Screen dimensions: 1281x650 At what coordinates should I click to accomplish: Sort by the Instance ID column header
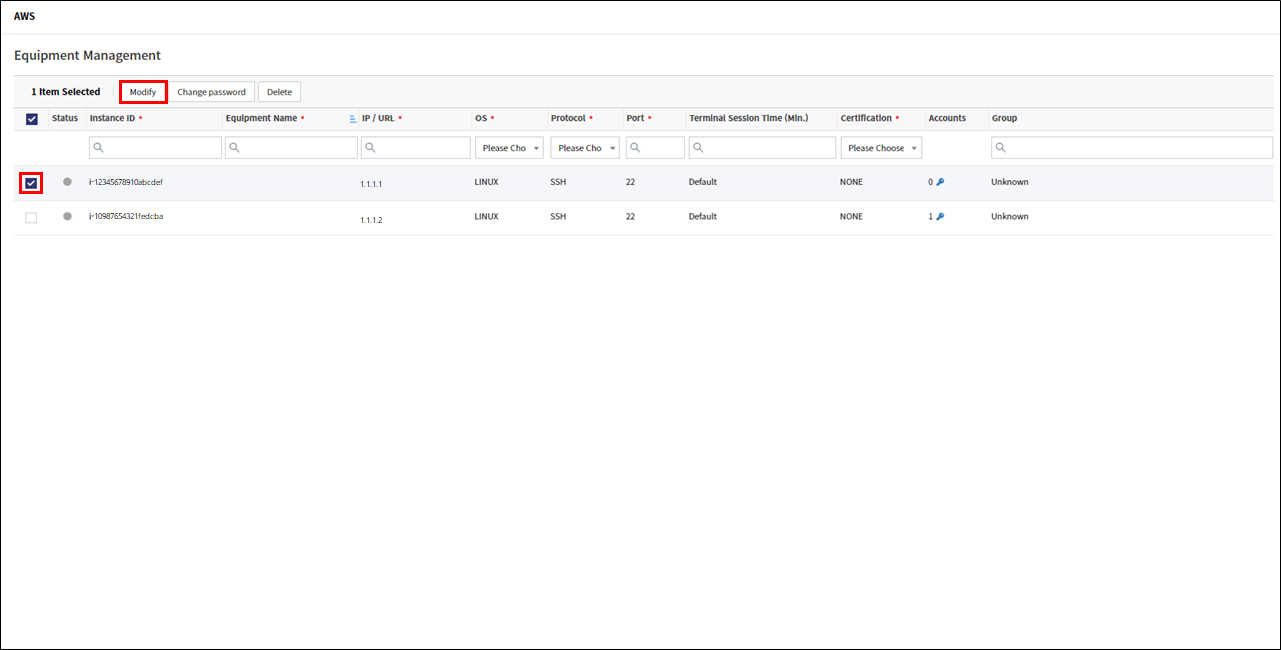pyautogui.click(x=113, y=118)
